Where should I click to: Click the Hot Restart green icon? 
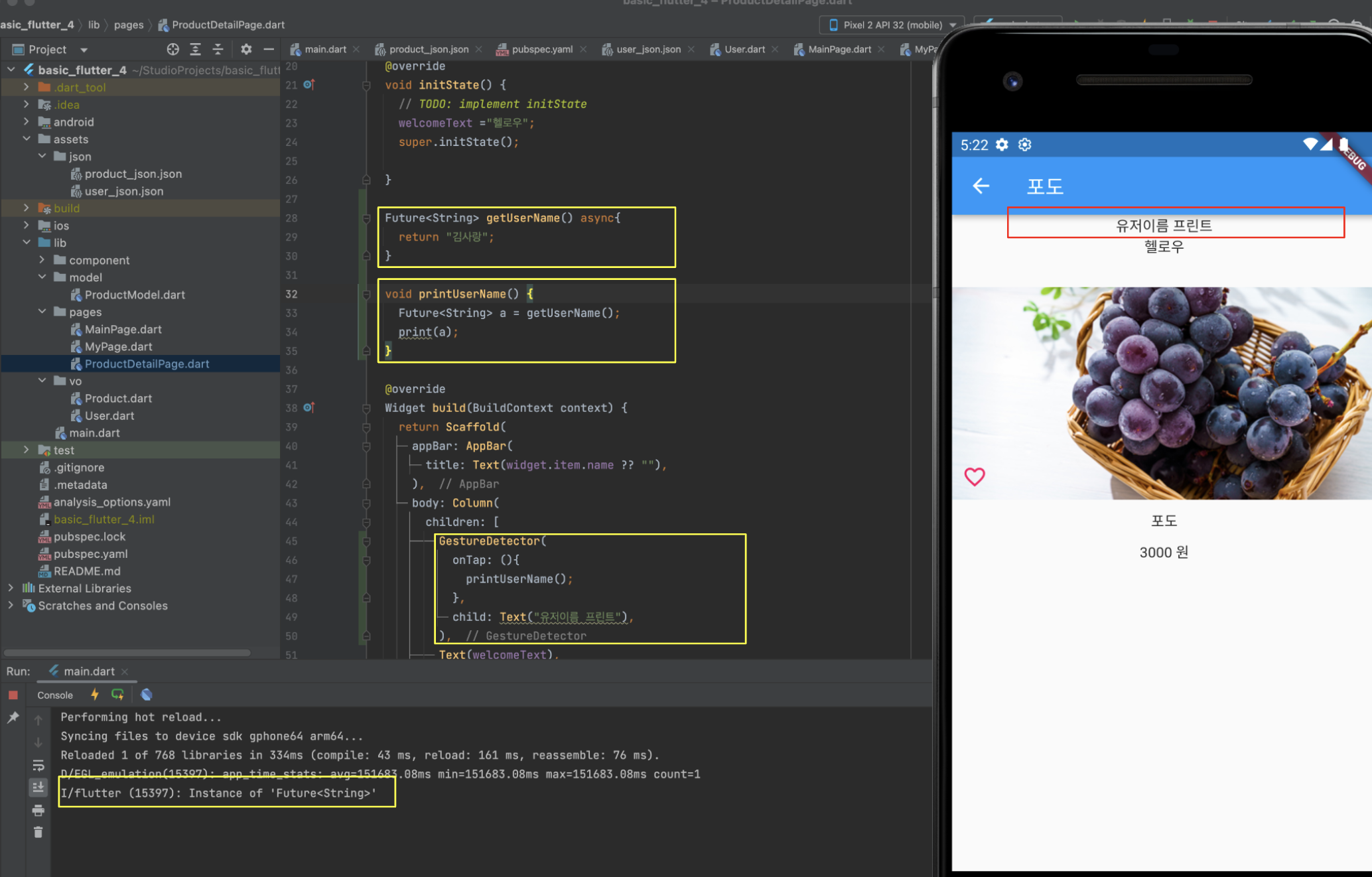tap(118, 695)
